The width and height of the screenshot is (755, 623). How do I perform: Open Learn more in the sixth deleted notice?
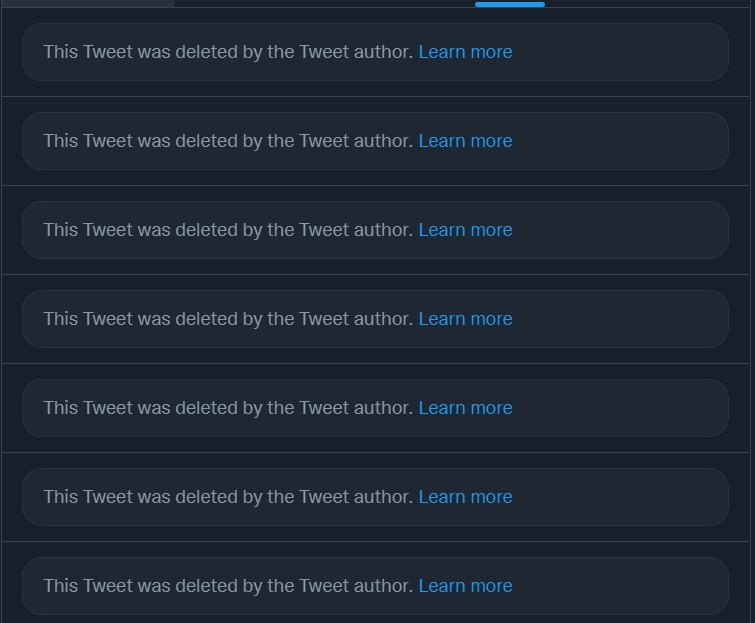click(465, 497)
